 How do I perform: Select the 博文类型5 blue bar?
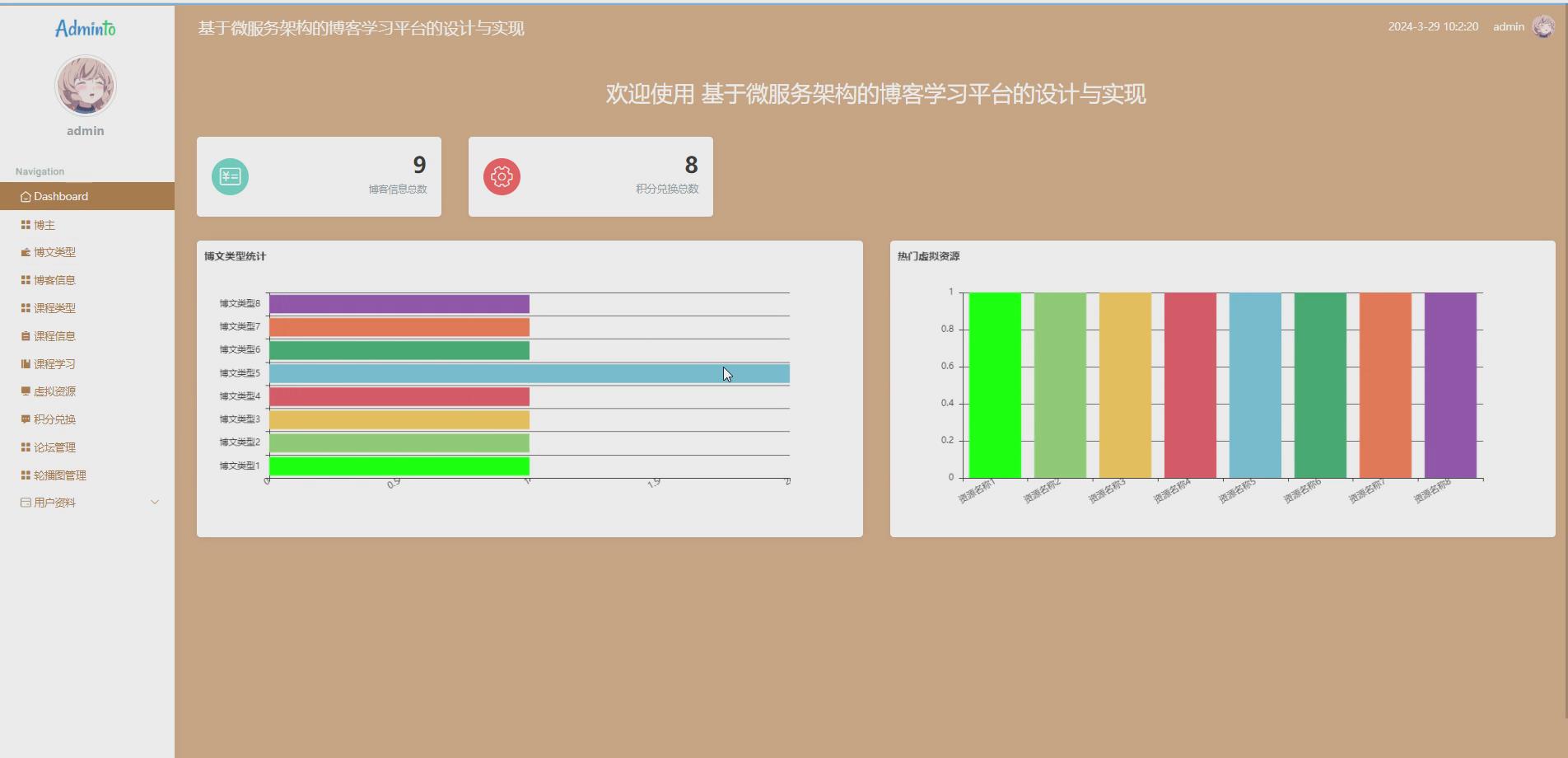(527, 372)
